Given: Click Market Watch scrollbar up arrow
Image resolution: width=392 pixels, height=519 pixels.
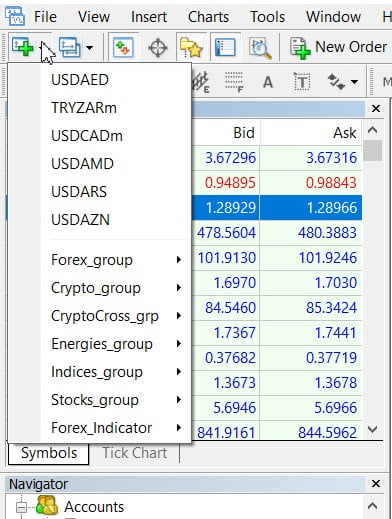Looking at the screenshot, I should point(372,130).
